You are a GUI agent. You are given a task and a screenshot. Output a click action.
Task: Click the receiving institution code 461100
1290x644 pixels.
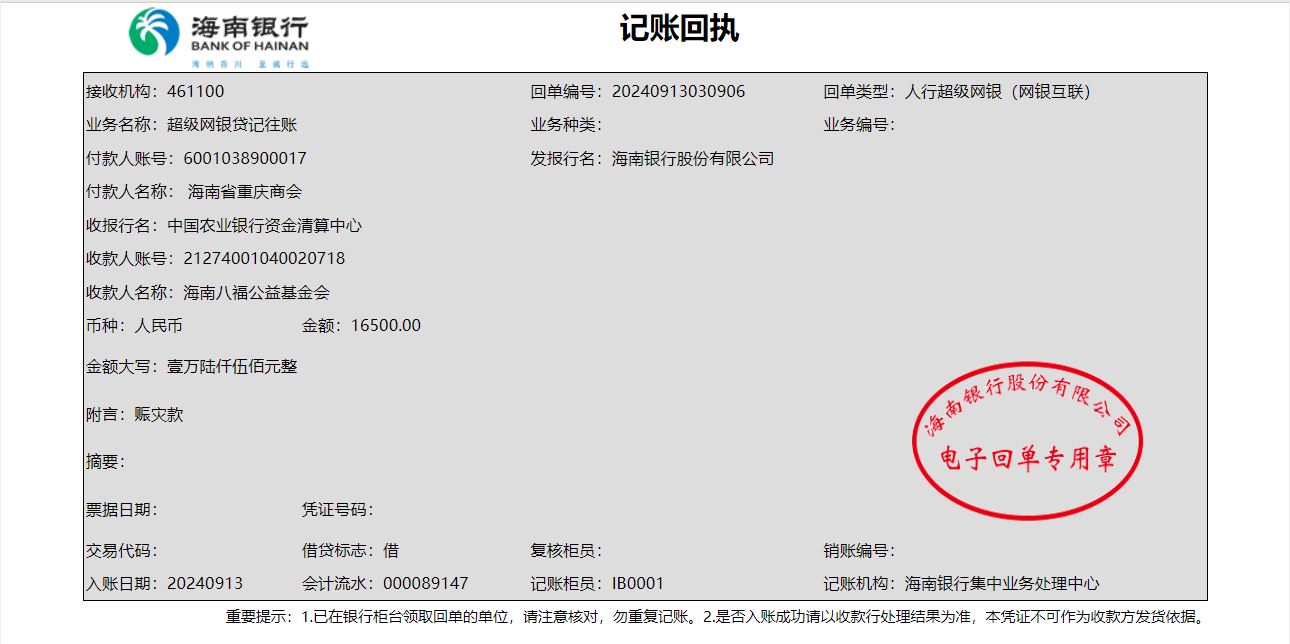click(196, 92)
